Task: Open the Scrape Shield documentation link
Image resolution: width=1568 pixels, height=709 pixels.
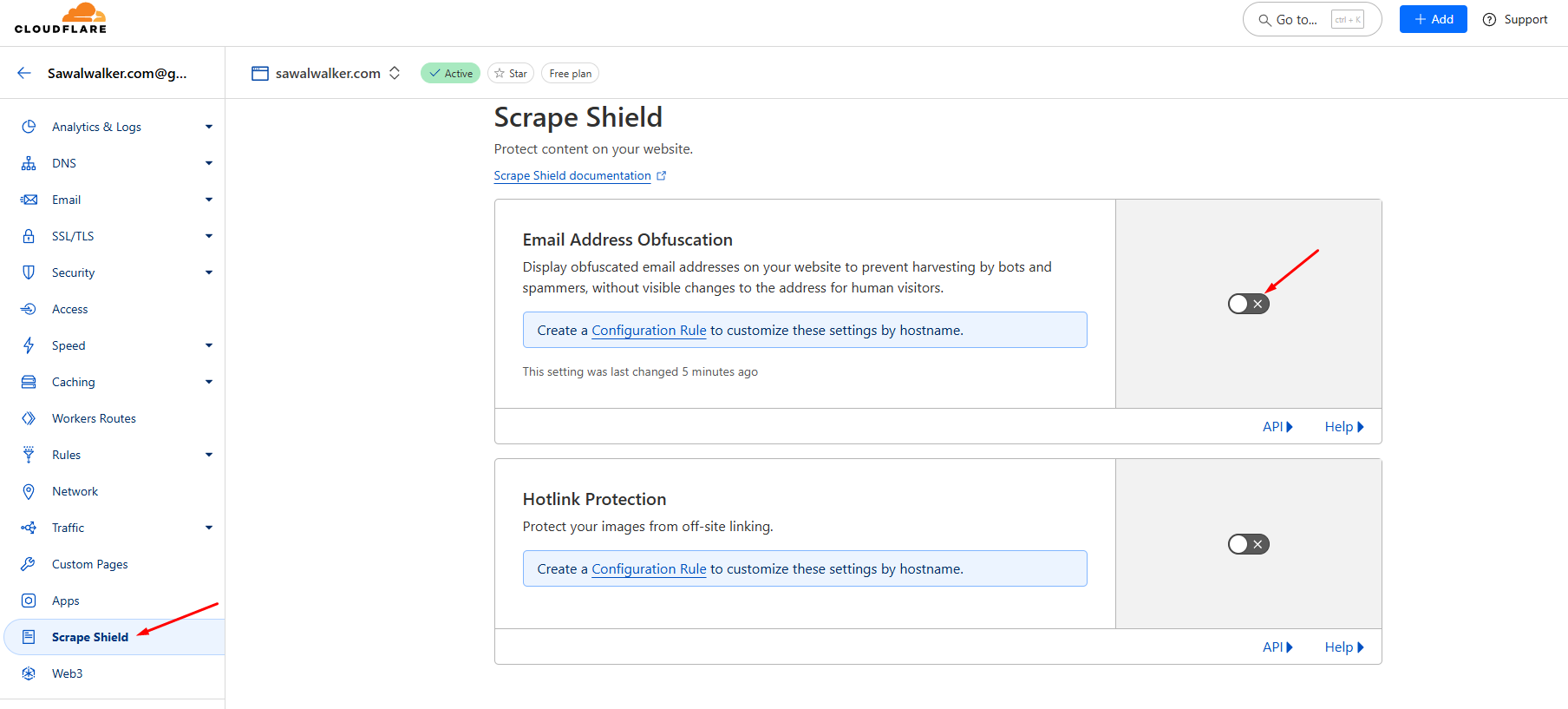Action: pos(572,175)
